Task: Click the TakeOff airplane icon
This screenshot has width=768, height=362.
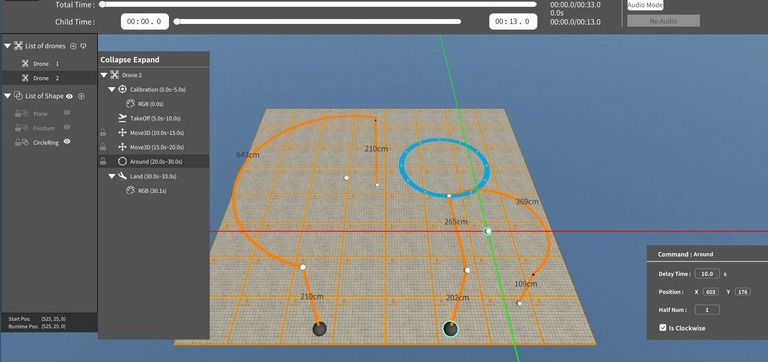Action: click(x=122, y=118)
